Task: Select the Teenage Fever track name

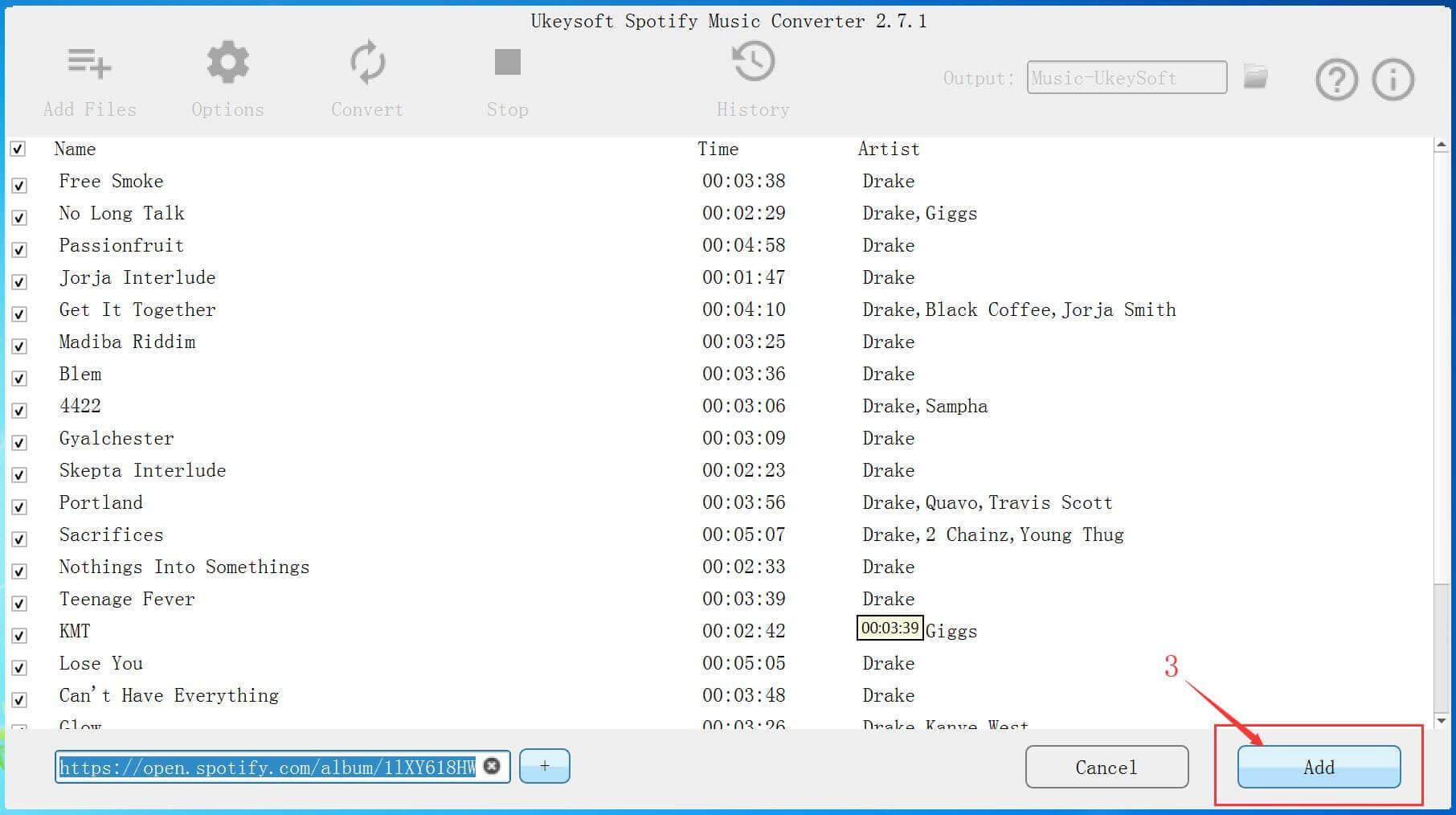Action: click(x=127, y=599)
